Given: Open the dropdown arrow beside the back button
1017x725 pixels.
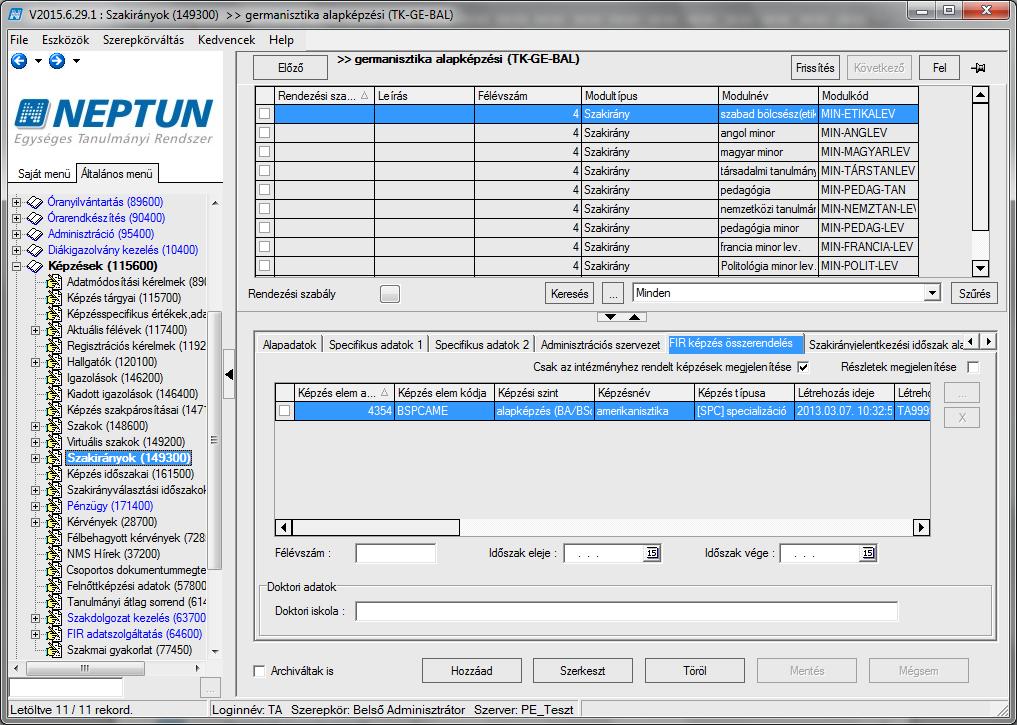Looking at the screenshot, I should click(38, 61).
